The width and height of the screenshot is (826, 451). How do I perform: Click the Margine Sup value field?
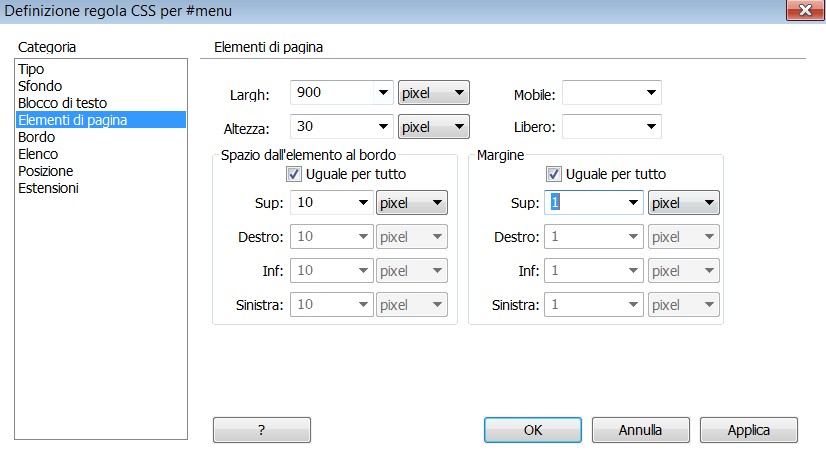585,203
